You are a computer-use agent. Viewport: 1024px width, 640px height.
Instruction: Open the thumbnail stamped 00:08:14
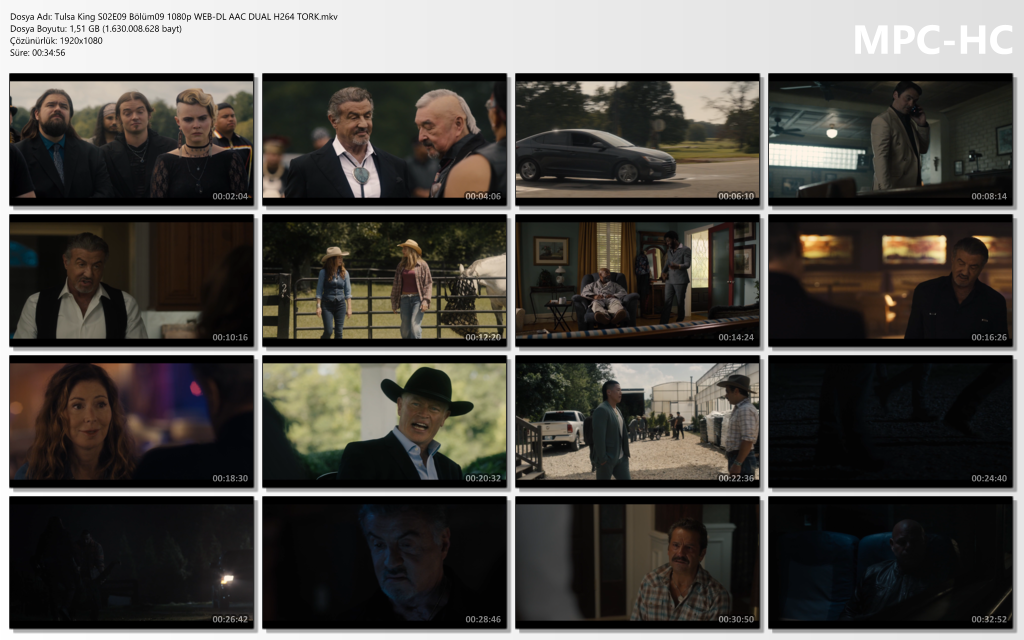pyautogui.click(x=890, y=139)
